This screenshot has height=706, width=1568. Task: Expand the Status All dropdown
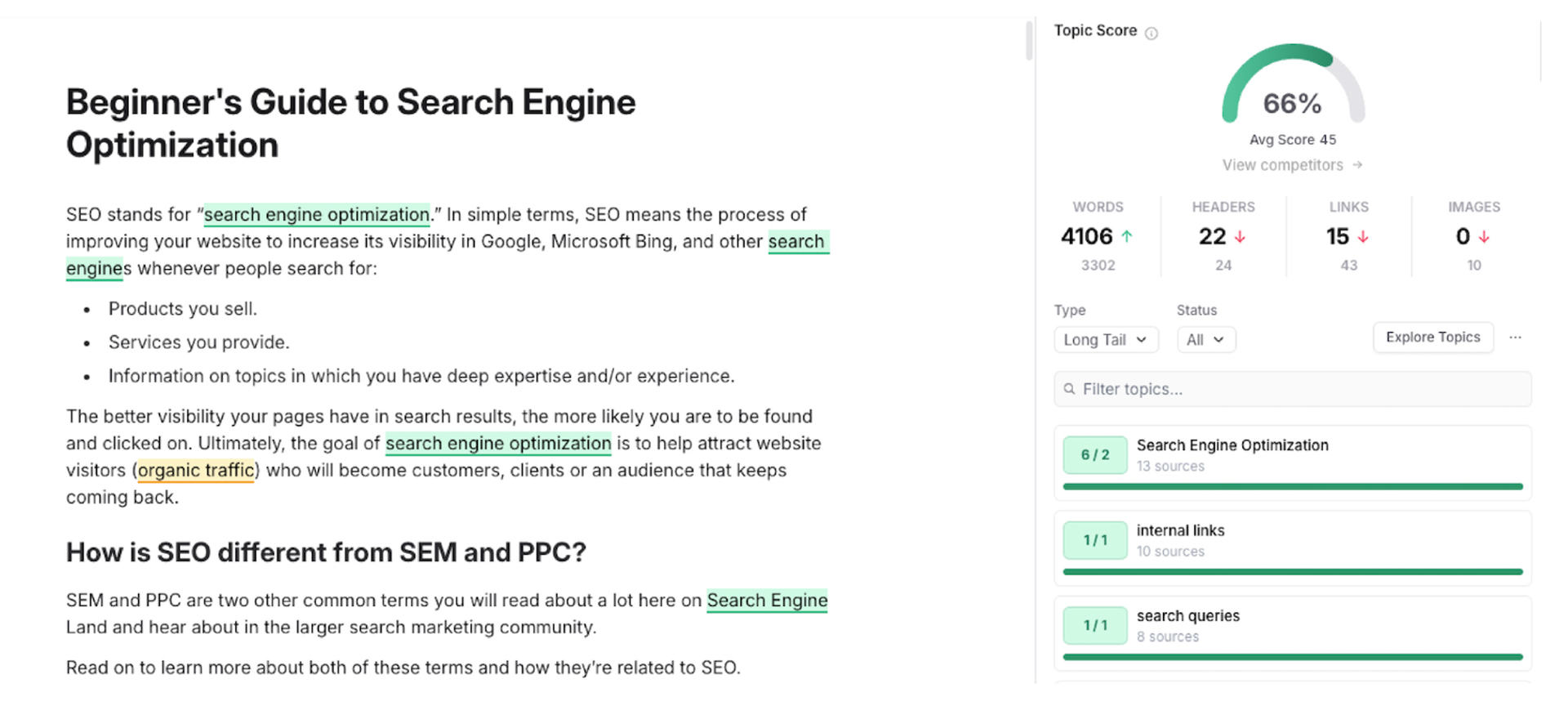point(1205,340)
